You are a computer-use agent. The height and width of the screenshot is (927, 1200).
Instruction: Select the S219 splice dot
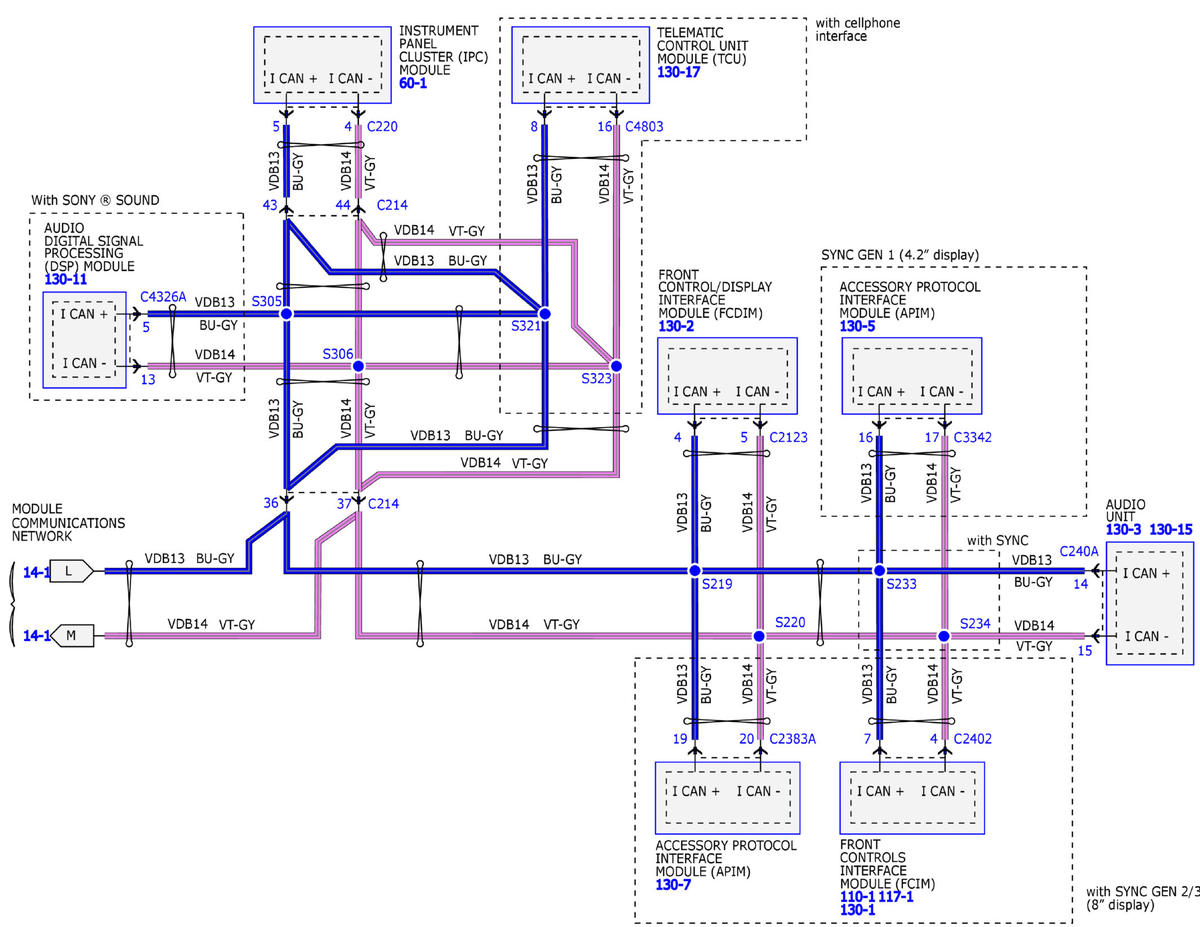pos(694,570)
